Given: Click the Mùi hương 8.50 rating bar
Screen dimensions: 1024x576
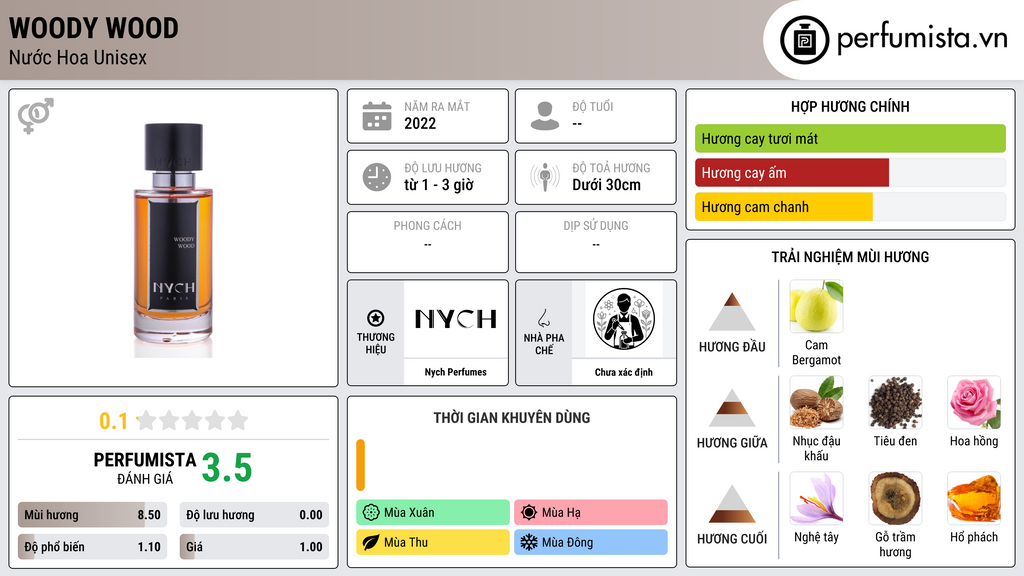Looking at the screenshot, I should 92,515.
